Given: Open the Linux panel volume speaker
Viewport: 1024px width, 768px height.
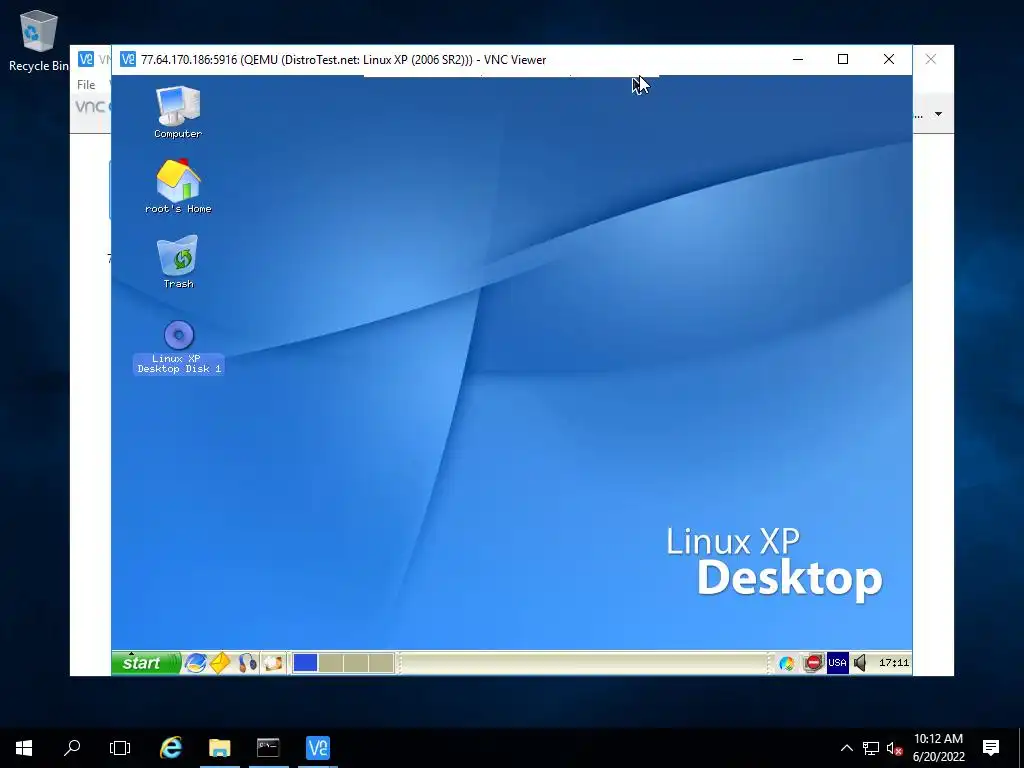Looking at the screenshot, I should click(861, 663).
